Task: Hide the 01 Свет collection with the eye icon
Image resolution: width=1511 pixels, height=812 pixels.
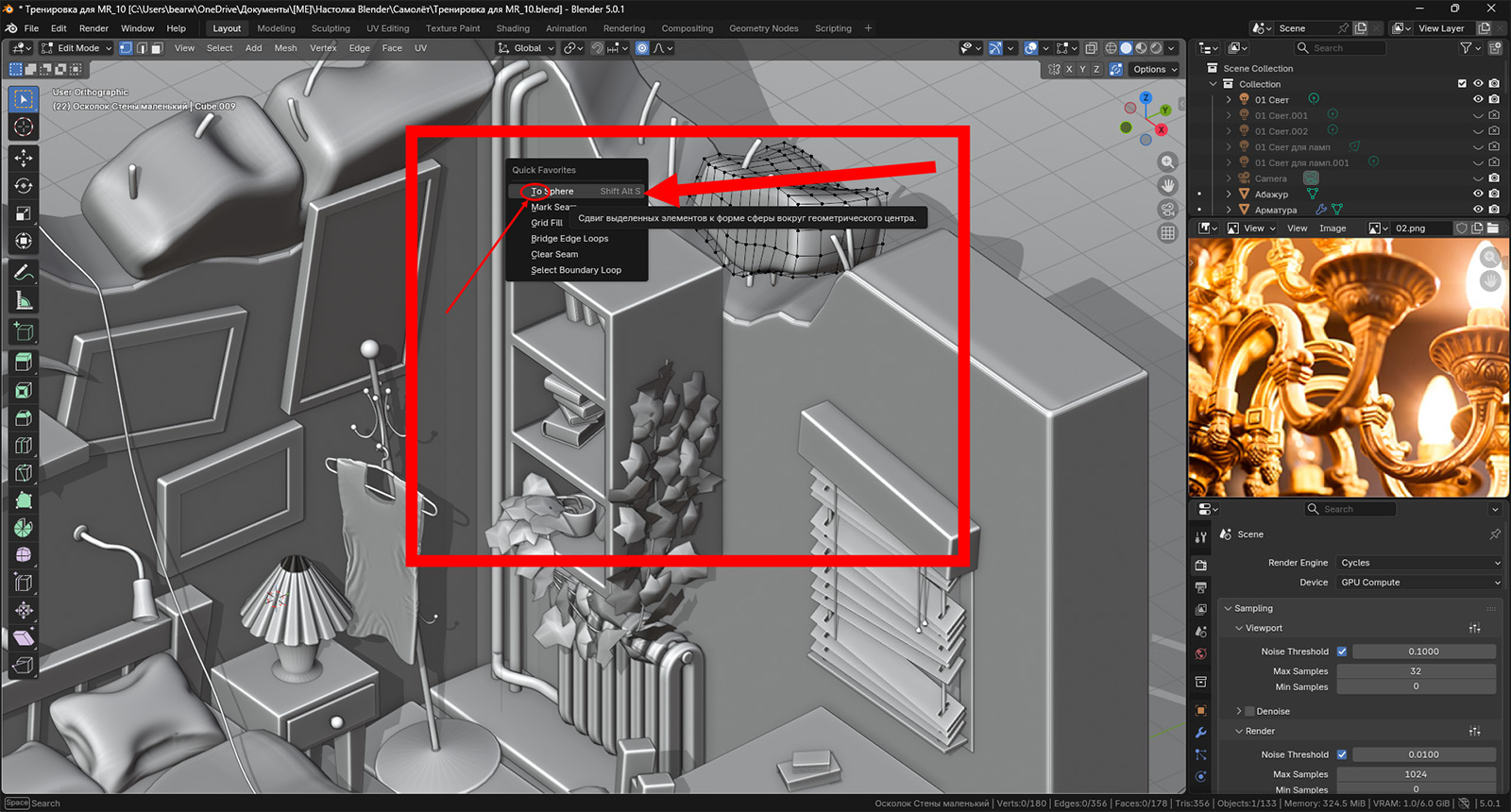Action: pyautogui.click(x=1478, y=99)
